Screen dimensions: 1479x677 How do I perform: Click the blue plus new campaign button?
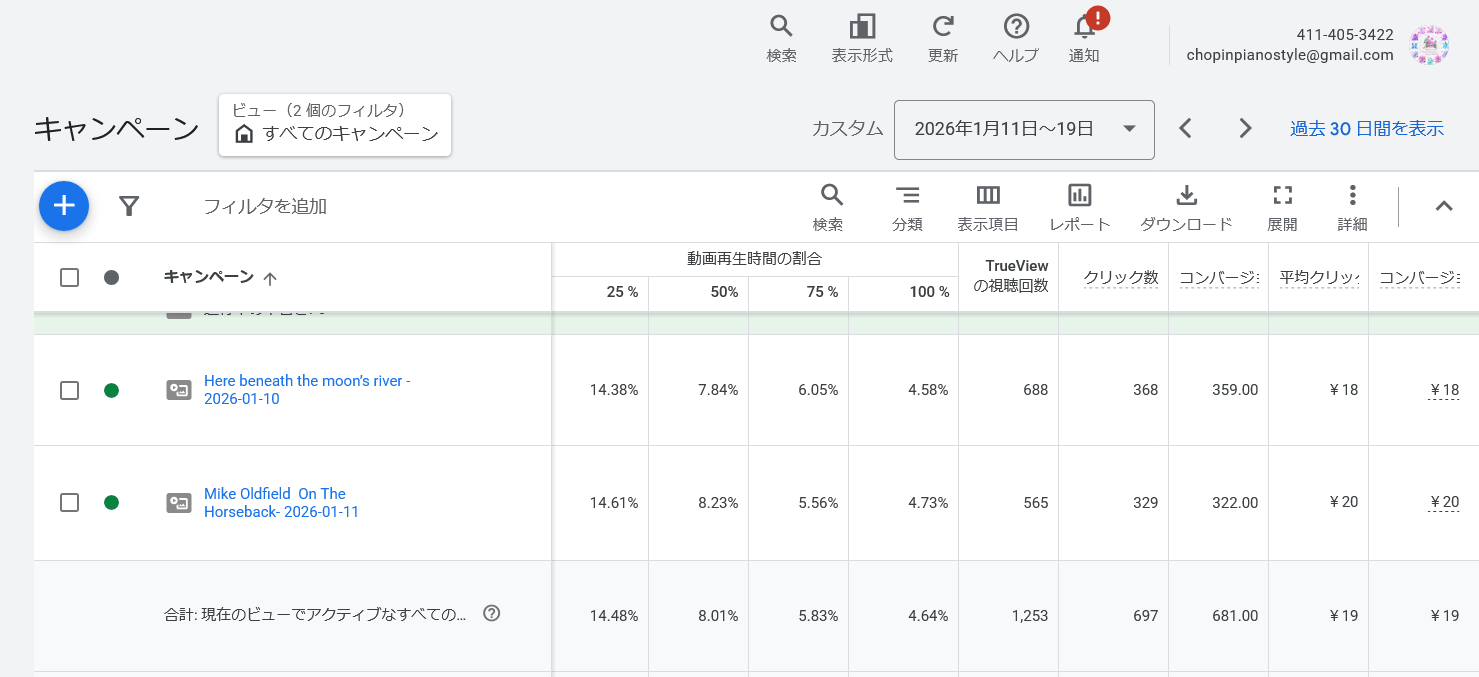tap(64, 206)
